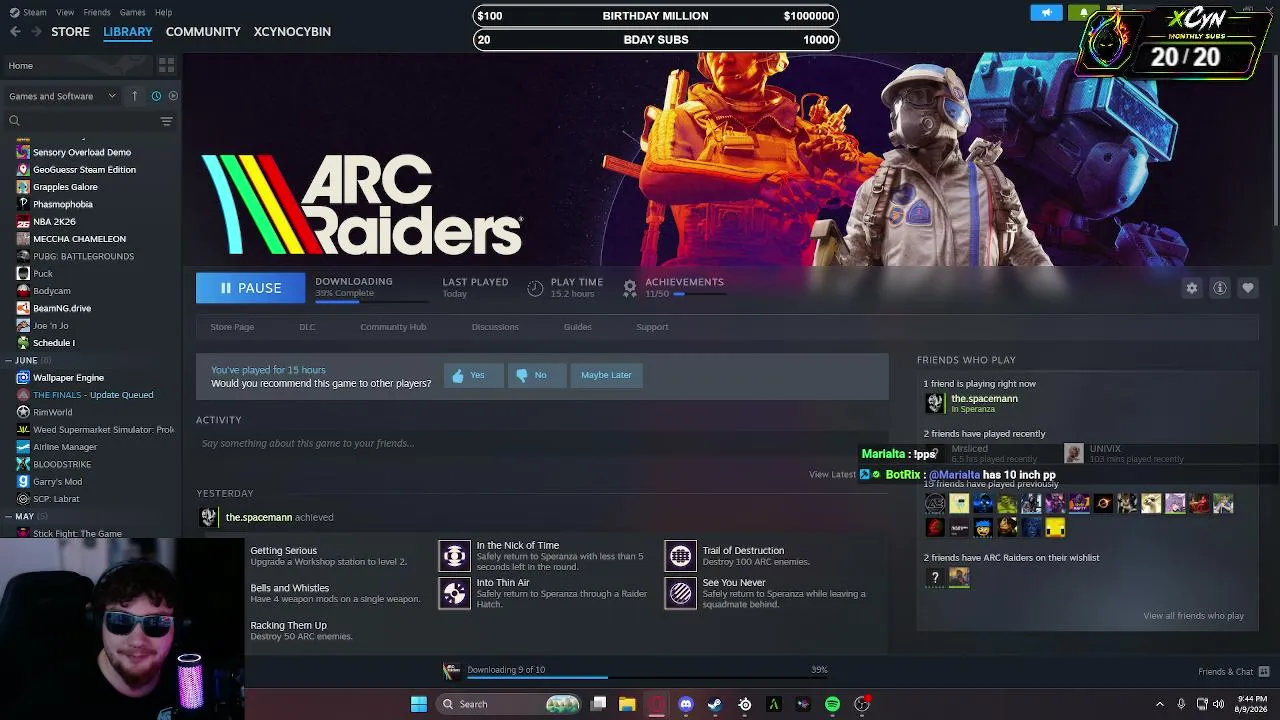
Task: Choose No for the recommendation prompt
Action: pos(537,375)
